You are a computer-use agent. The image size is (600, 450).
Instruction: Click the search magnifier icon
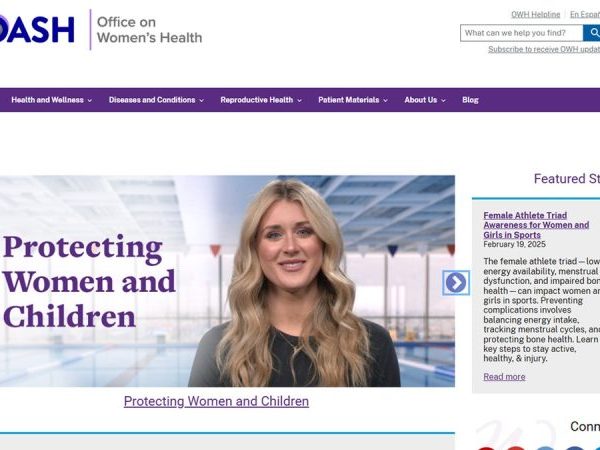[x=592, y=33]
